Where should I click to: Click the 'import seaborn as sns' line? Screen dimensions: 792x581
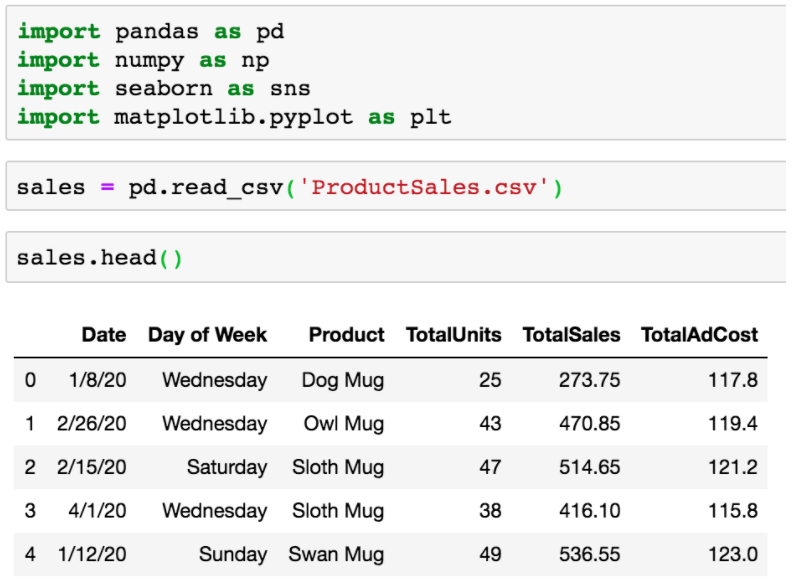pyautogui.click(x=164, y=88)
